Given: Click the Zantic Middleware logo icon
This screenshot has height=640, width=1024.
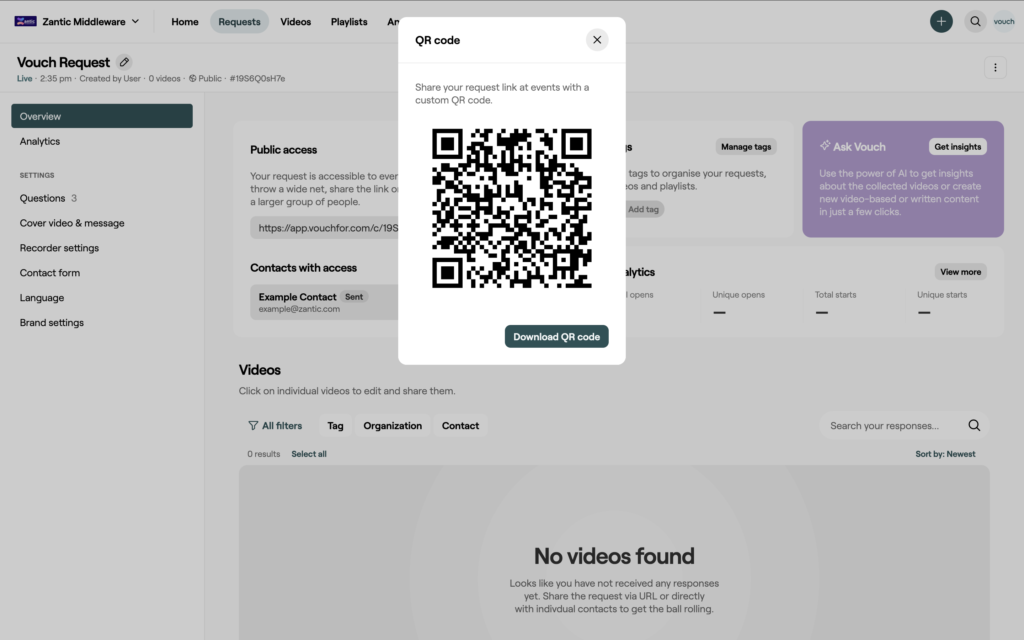Looking at the screenshot, I should (25, 22).
